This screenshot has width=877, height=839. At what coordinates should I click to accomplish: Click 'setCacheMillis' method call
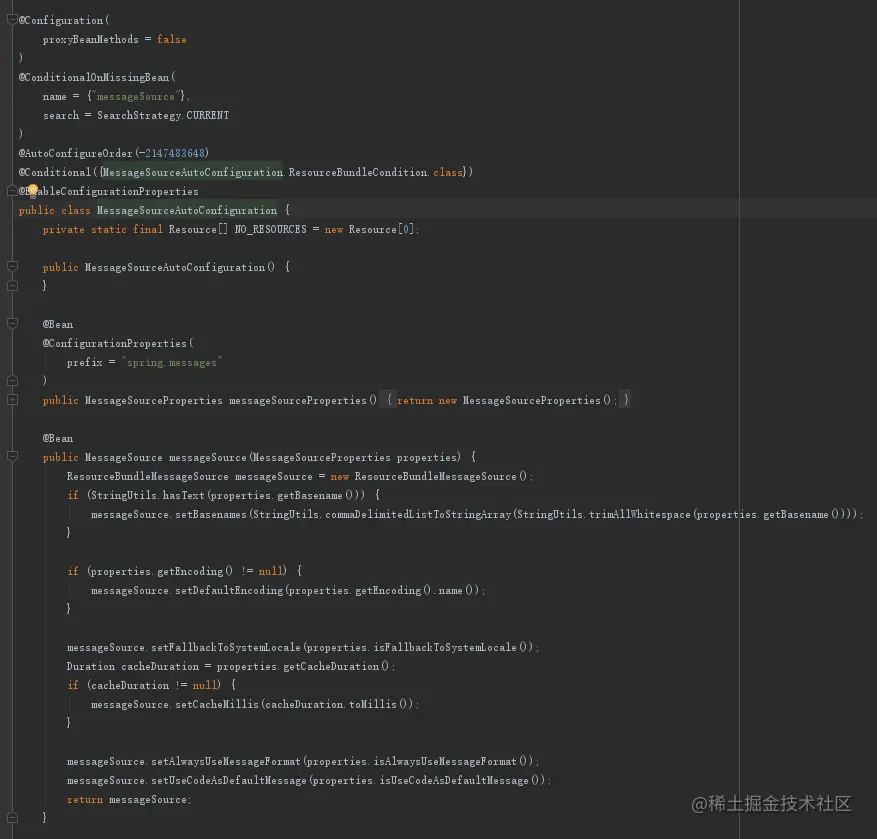click(217, 705)
